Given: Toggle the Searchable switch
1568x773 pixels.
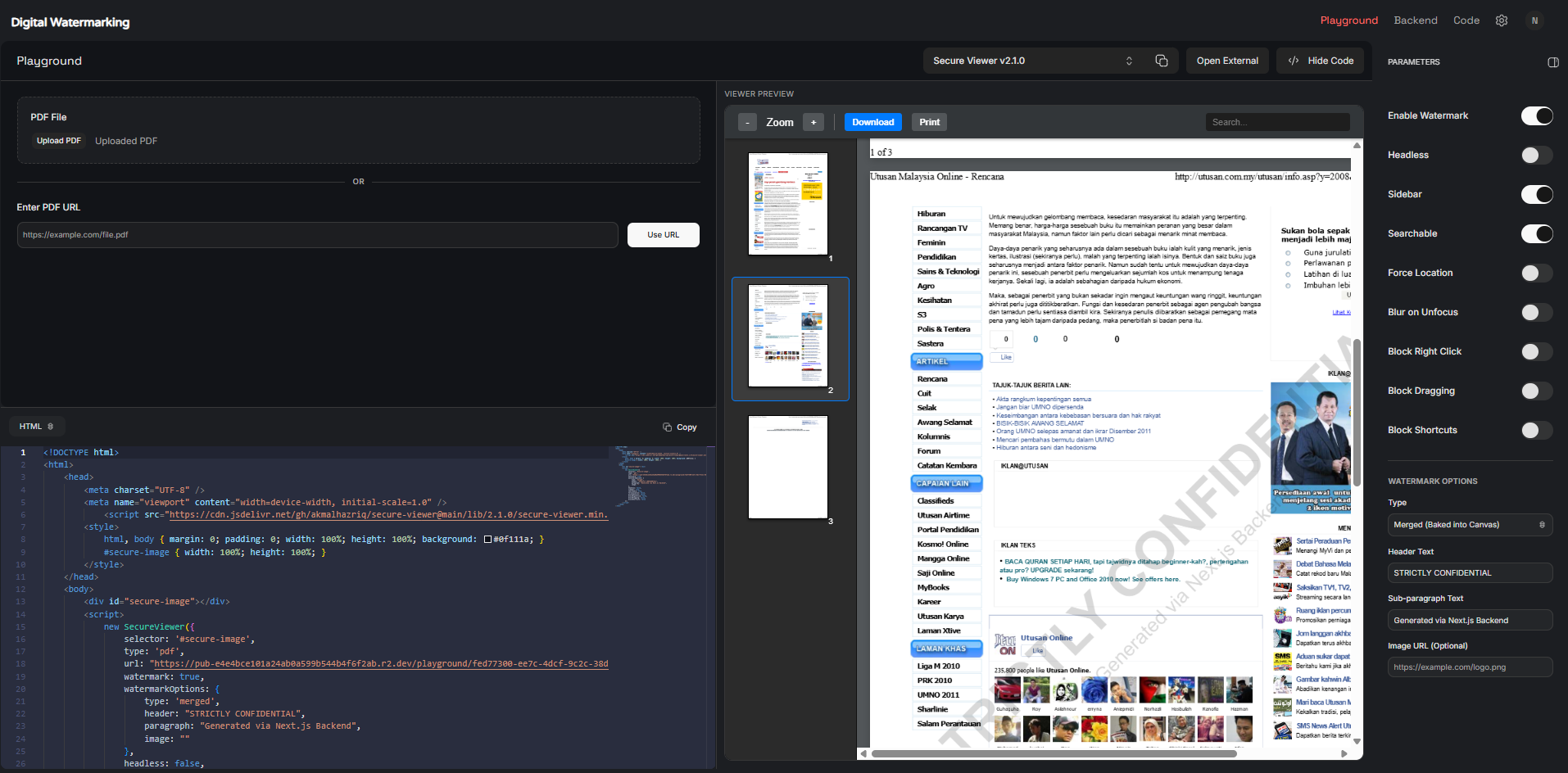Looking at the screenshot, I should coord(1537,233).
